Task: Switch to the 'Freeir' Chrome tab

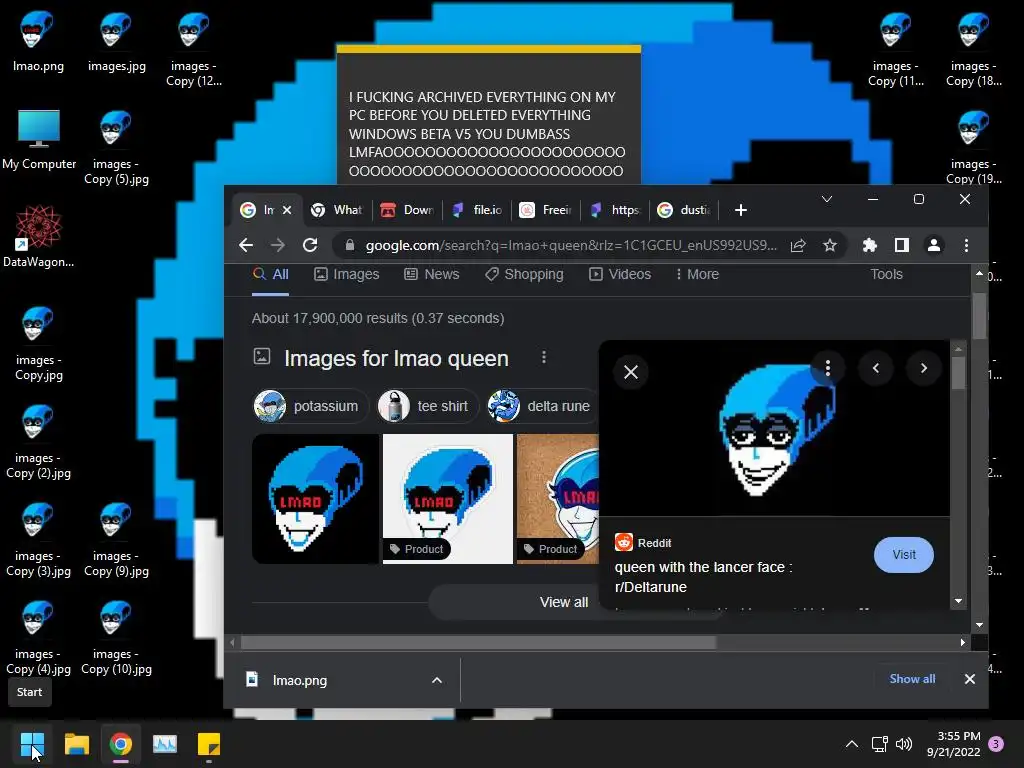Action: click(x=547, y=210)
